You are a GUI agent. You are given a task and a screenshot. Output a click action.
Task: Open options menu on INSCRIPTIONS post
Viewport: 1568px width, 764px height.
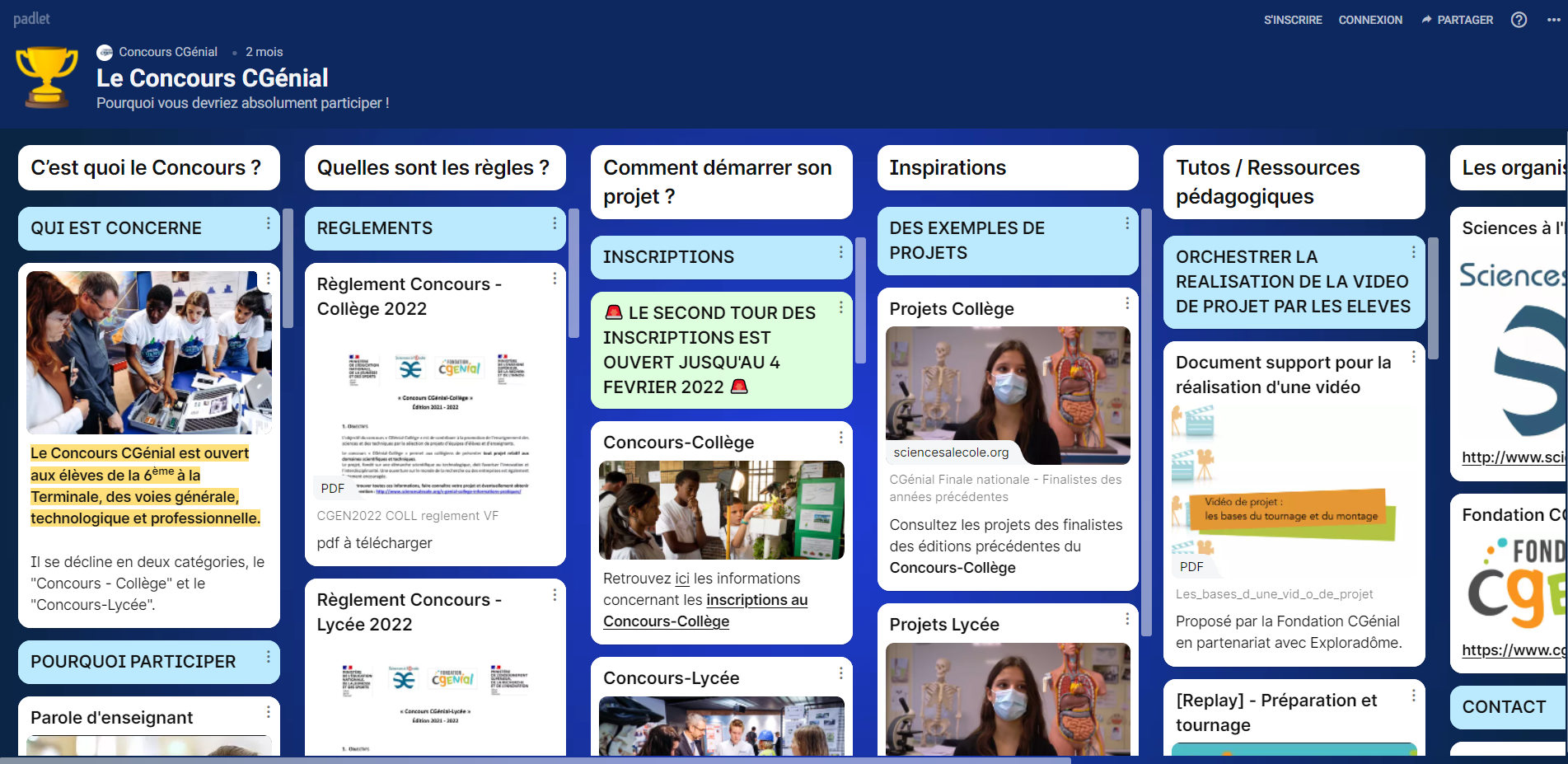840,252
